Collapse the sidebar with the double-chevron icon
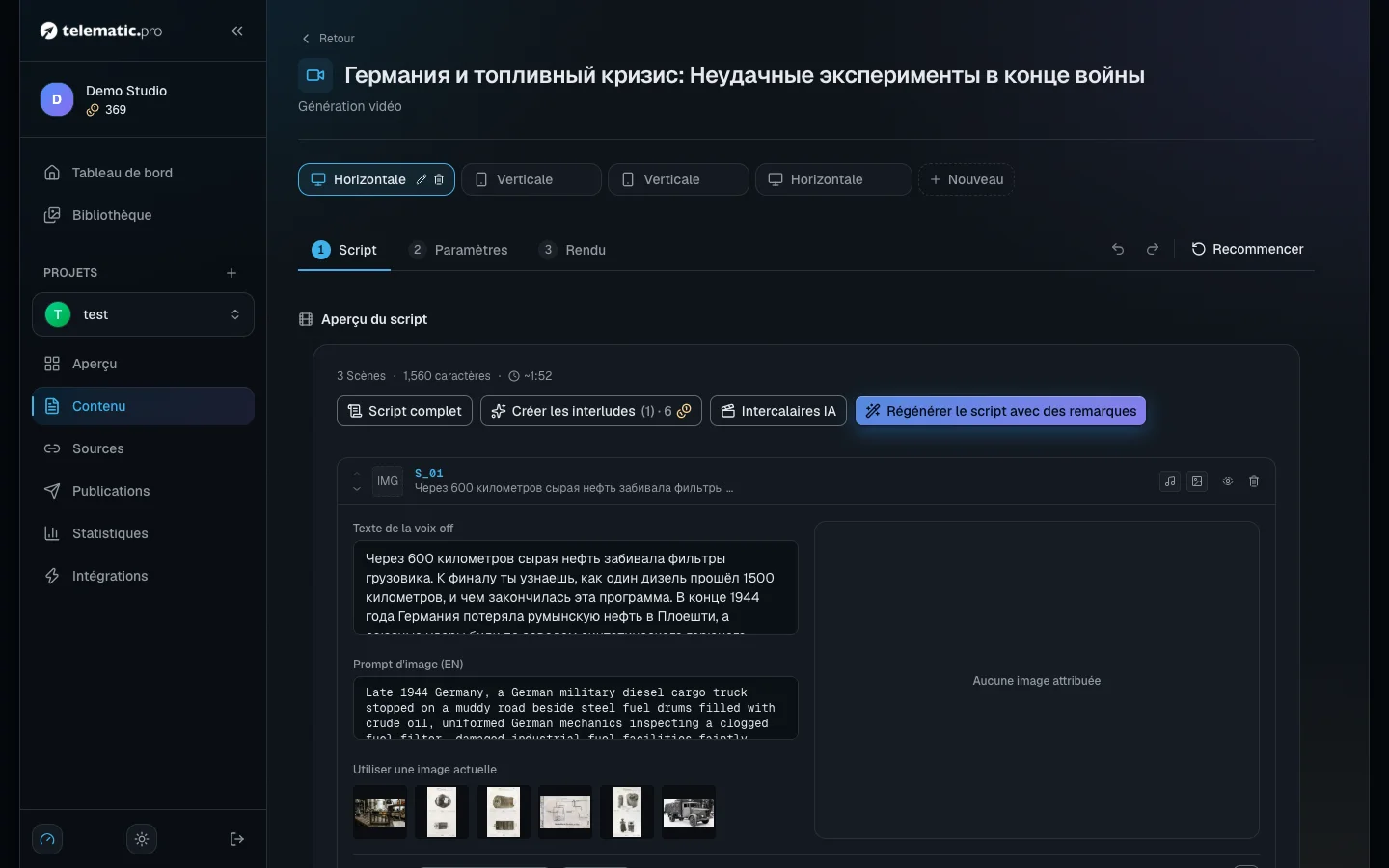 pos(237,31)
